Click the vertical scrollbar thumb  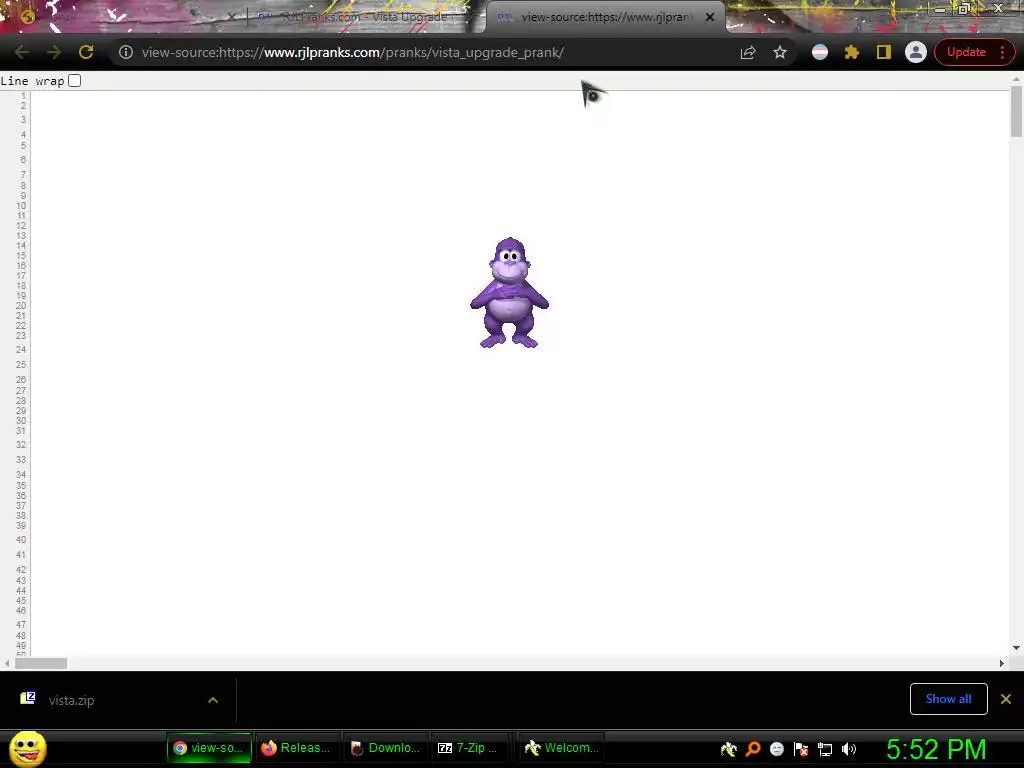(x=1016, y=111)
